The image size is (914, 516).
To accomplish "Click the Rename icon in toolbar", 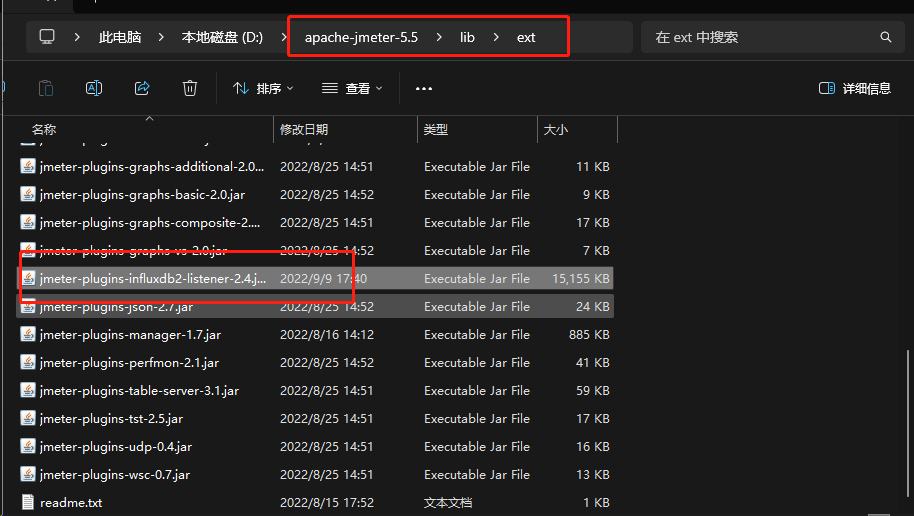I will [x=94, y=88].
